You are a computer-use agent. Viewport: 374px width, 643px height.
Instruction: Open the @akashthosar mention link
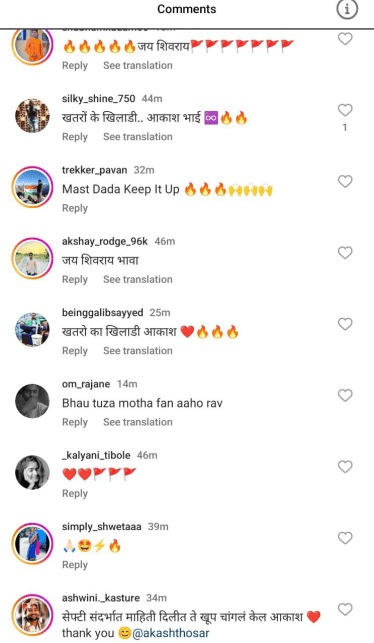tap(171, 633)
